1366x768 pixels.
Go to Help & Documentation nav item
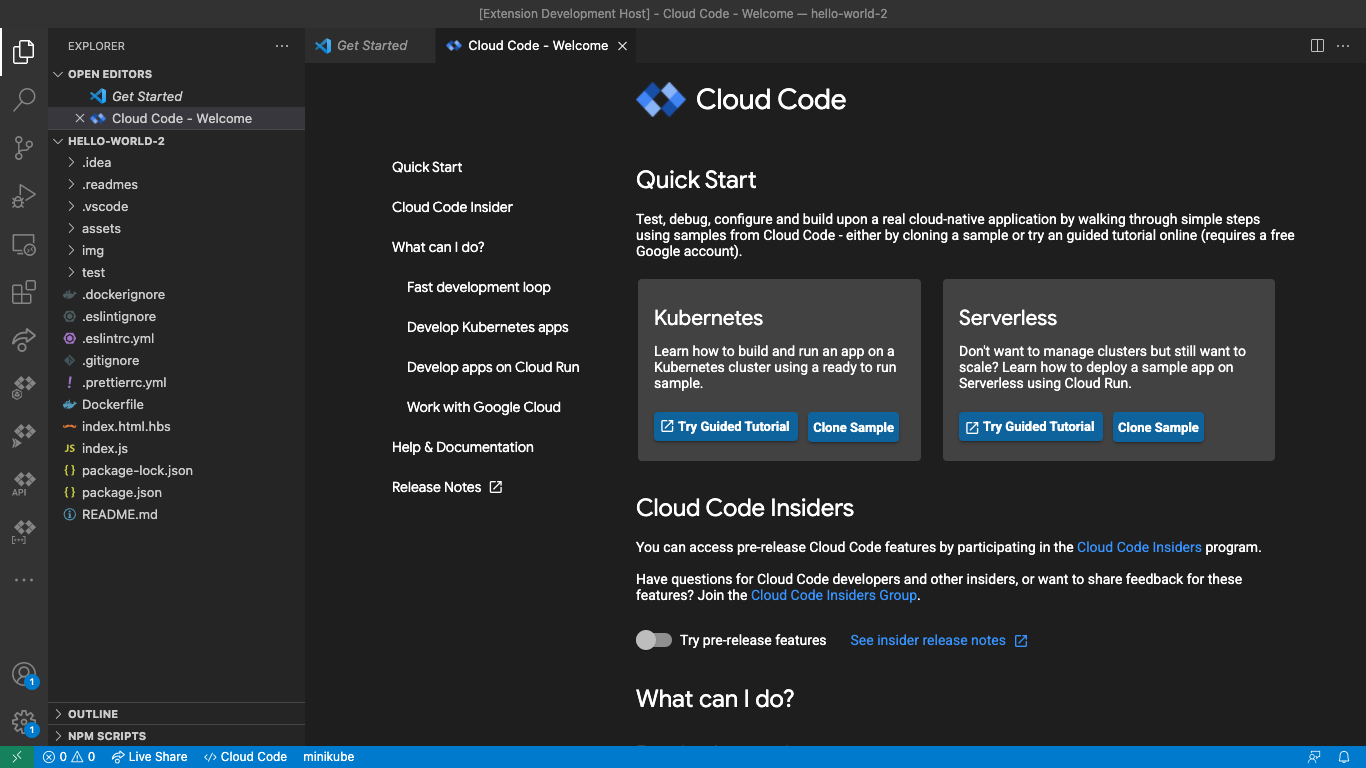tap(463, 447)
